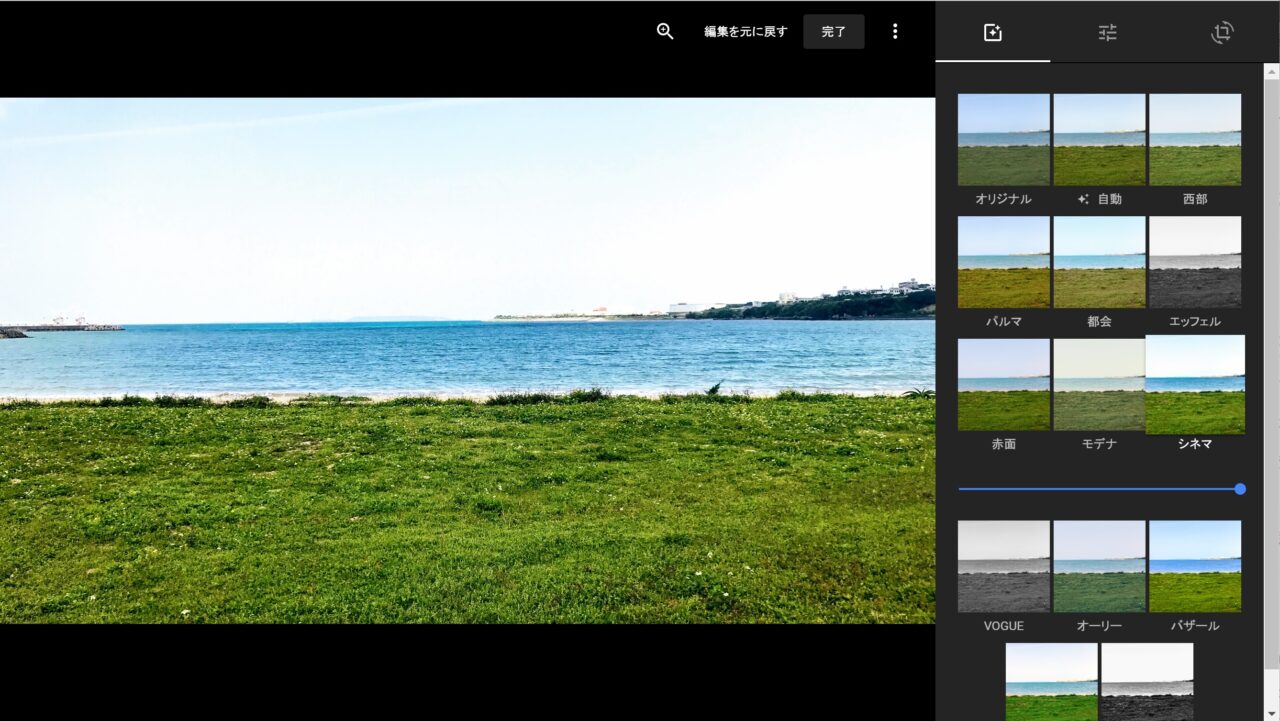This screenshot has width=1280, height=721.
Task: Select the モデナ filter
Action: click(x=1099, y=385)
